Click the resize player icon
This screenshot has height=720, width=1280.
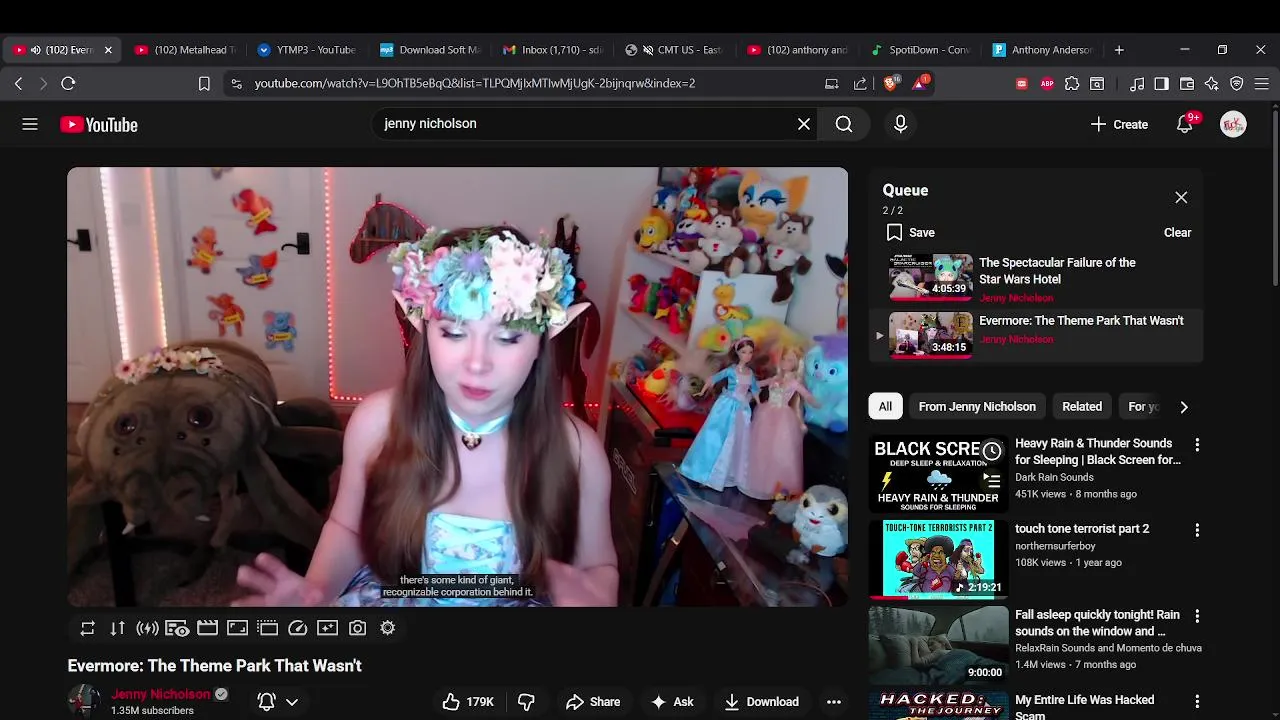(238, 628)
